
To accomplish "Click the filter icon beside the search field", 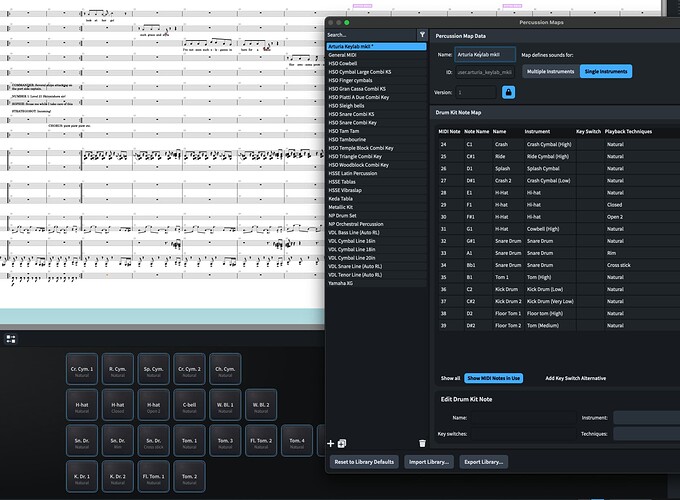I will (422, 35).
